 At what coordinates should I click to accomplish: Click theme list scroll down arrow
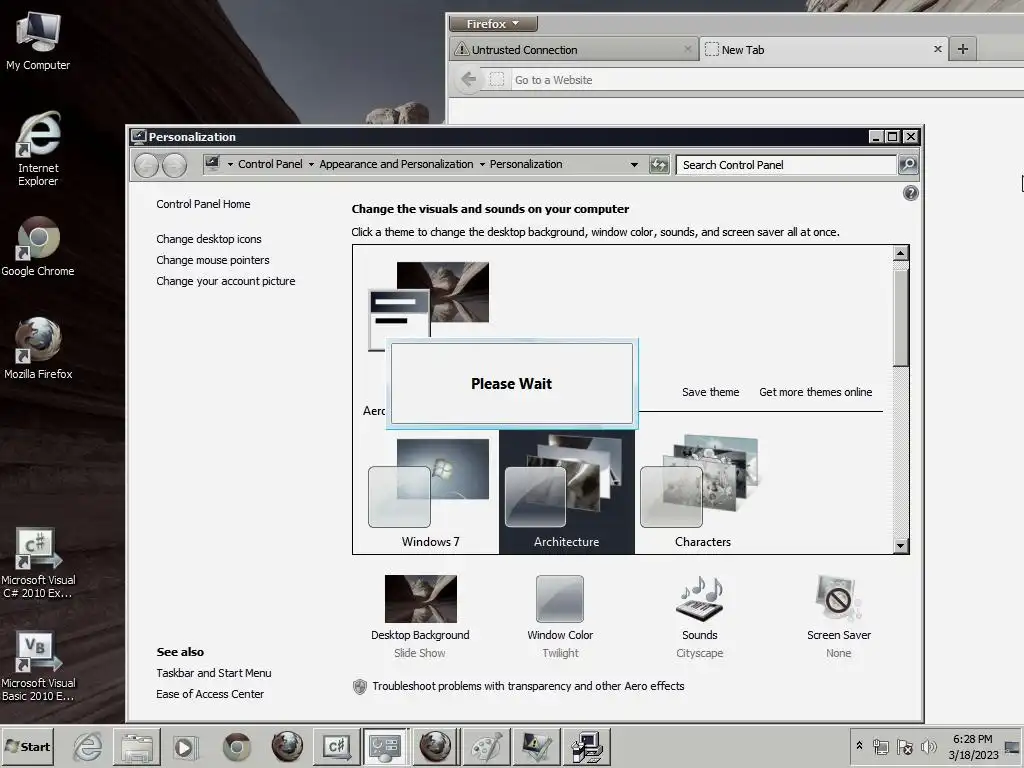coord(901,546)
